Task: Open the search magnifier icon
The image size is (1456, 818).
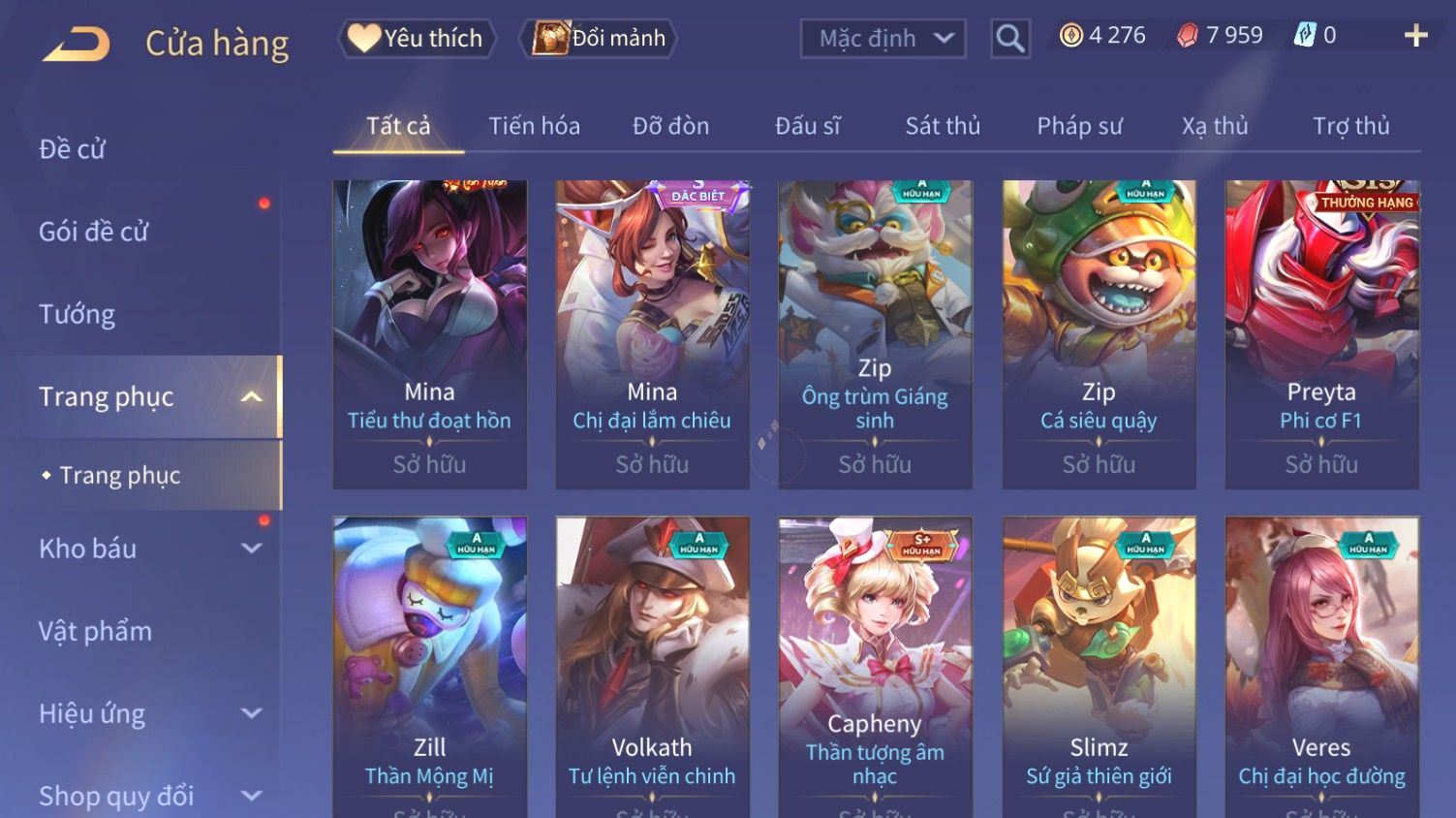Action: coord(1009,39)
